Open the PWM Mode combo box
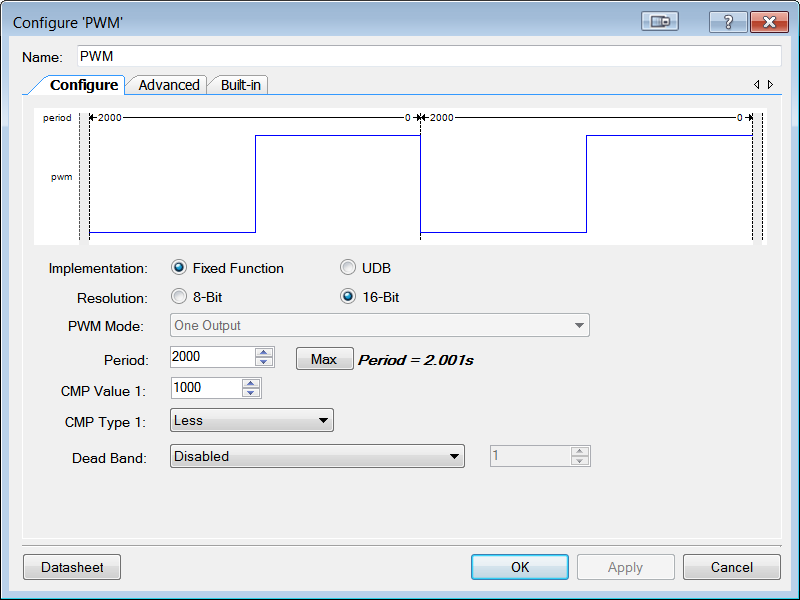 pyautogui.click(x=380, y=325)
